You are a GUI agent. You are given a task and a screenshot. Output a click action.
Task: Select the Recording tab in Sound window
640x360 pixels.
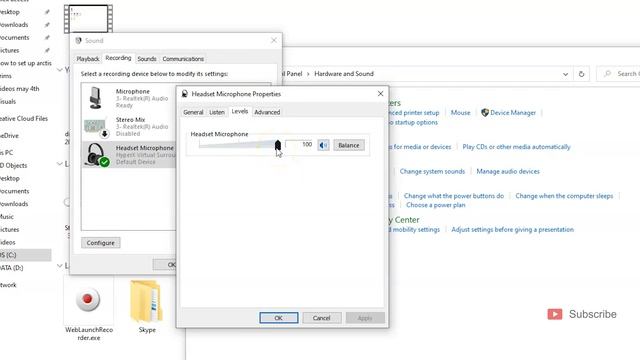[118, 58]
